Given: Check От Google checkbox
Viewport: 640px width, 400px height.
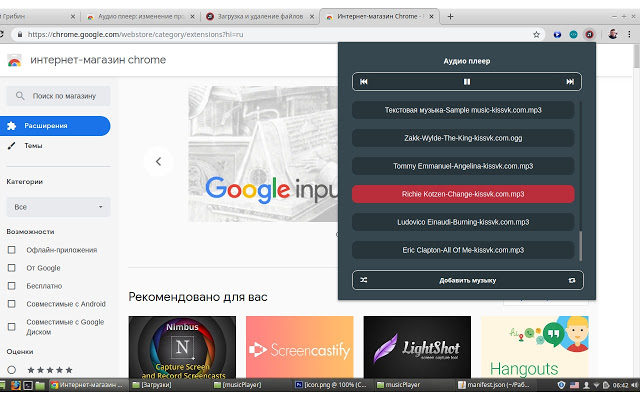Looking at the screenshot, I should click(11, 268).
